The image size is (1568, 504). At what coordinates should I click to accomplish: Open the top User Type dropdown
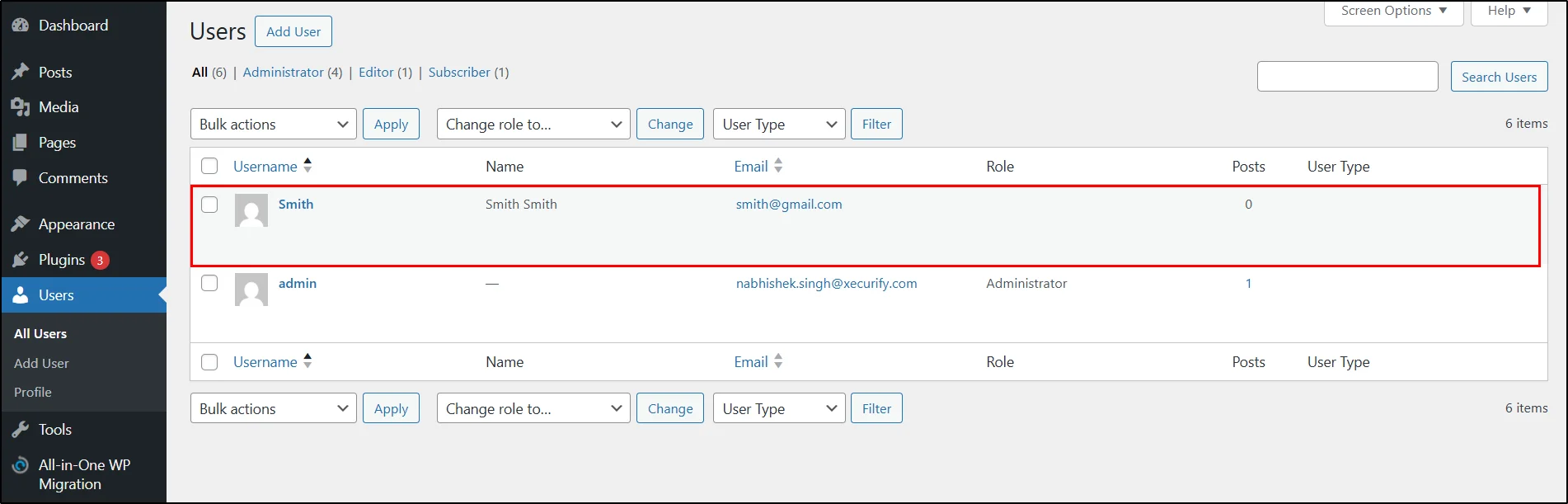click(779, 125)
